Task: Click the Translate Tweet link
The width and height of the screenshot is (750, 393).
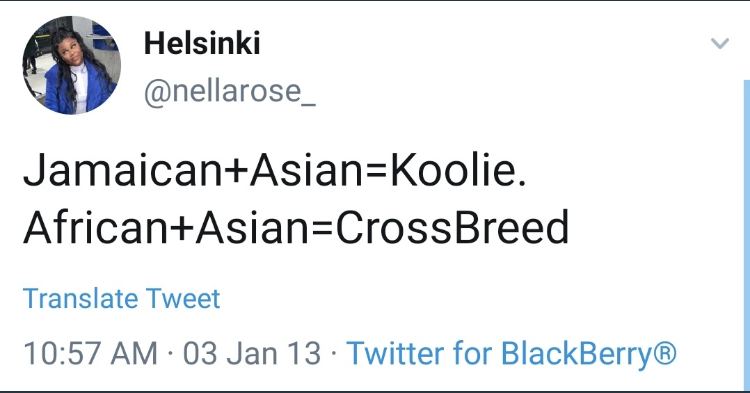Action: [x=121, y=299]
